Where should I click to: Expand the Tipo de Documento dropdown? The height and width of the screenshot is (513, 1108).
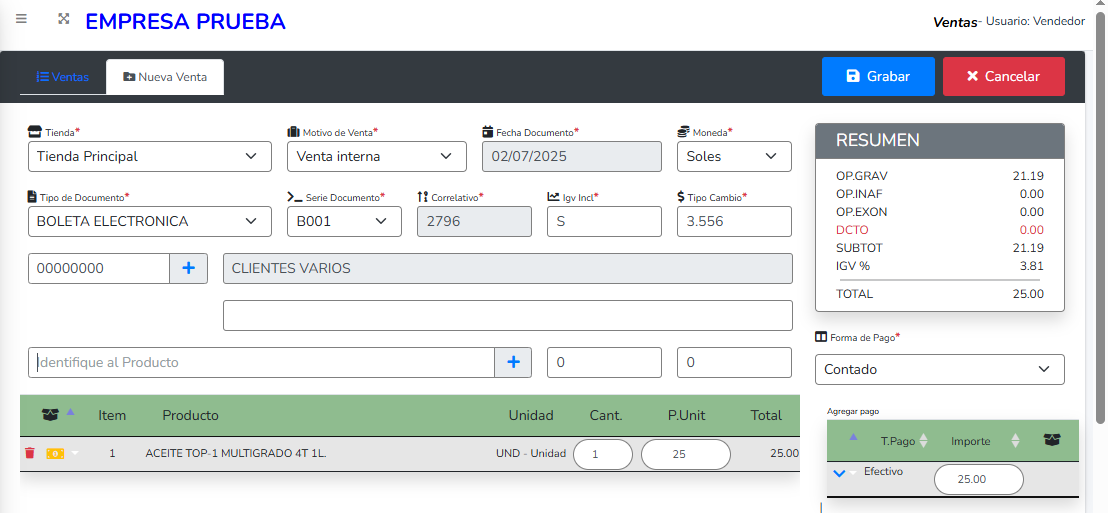tap(150, 221)
